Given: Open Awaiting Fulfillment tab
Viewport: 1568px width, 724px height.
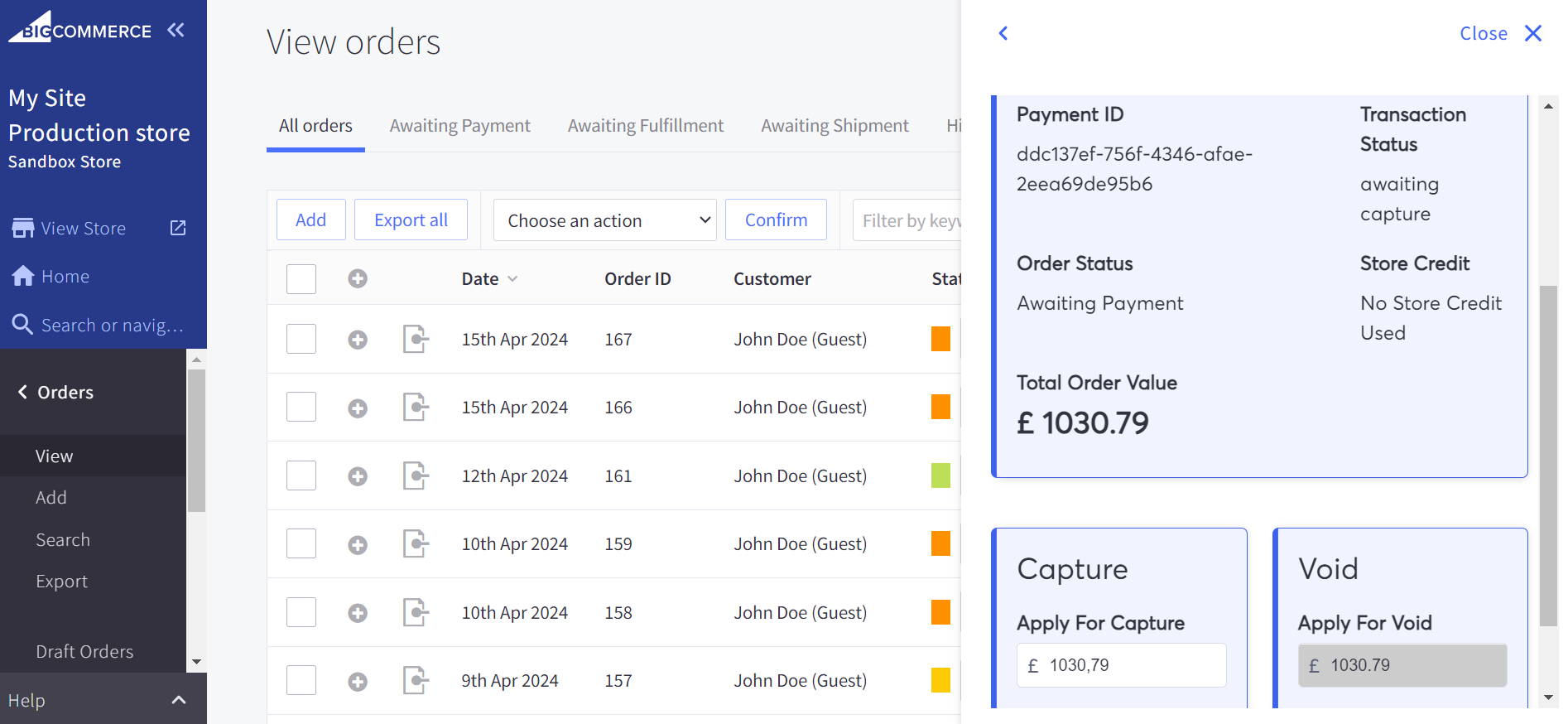Looking at the screenshot, I should coord(645,126).
